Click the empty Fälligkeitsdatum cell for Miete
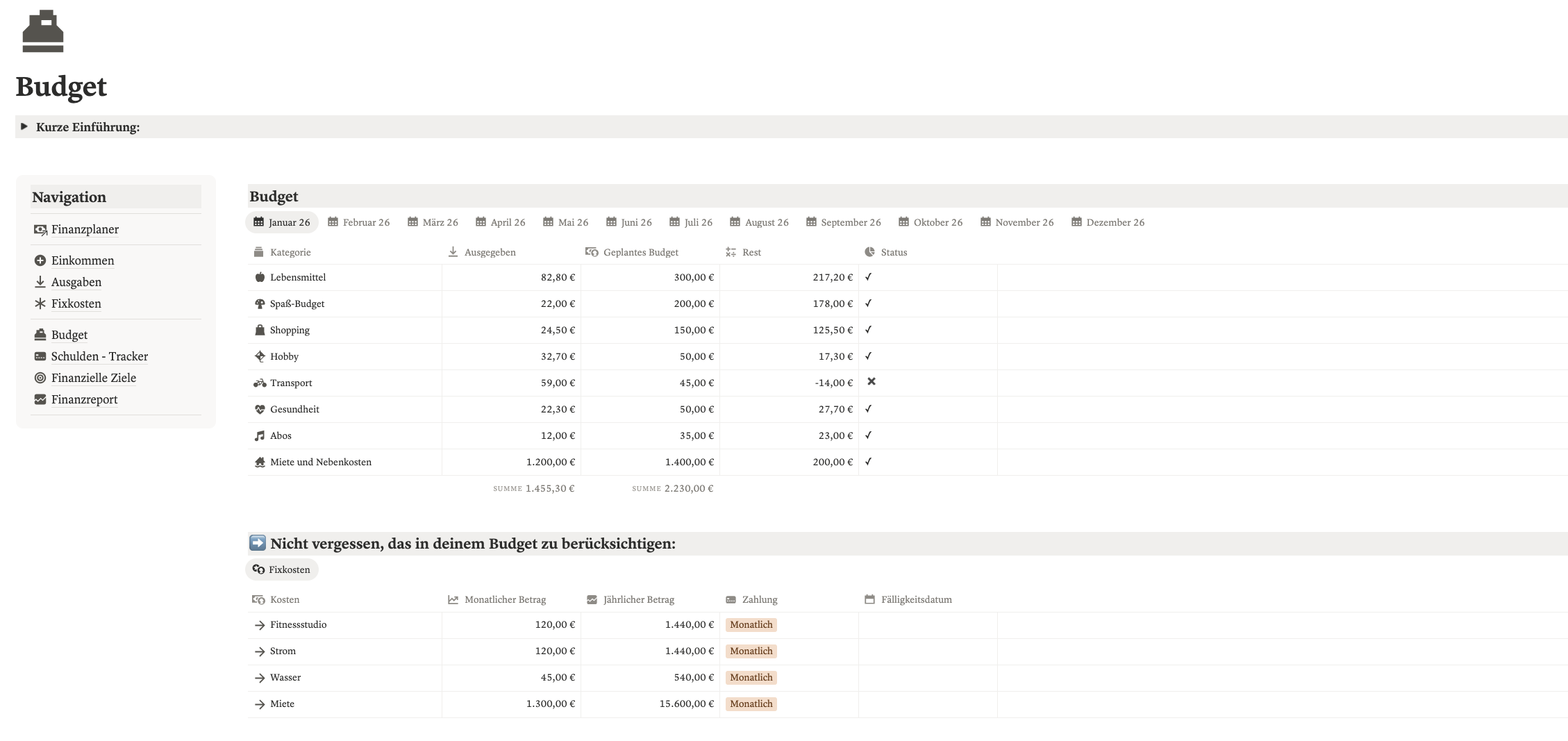The height and width of the screenshot is (741, 1568). click(927, 703)
